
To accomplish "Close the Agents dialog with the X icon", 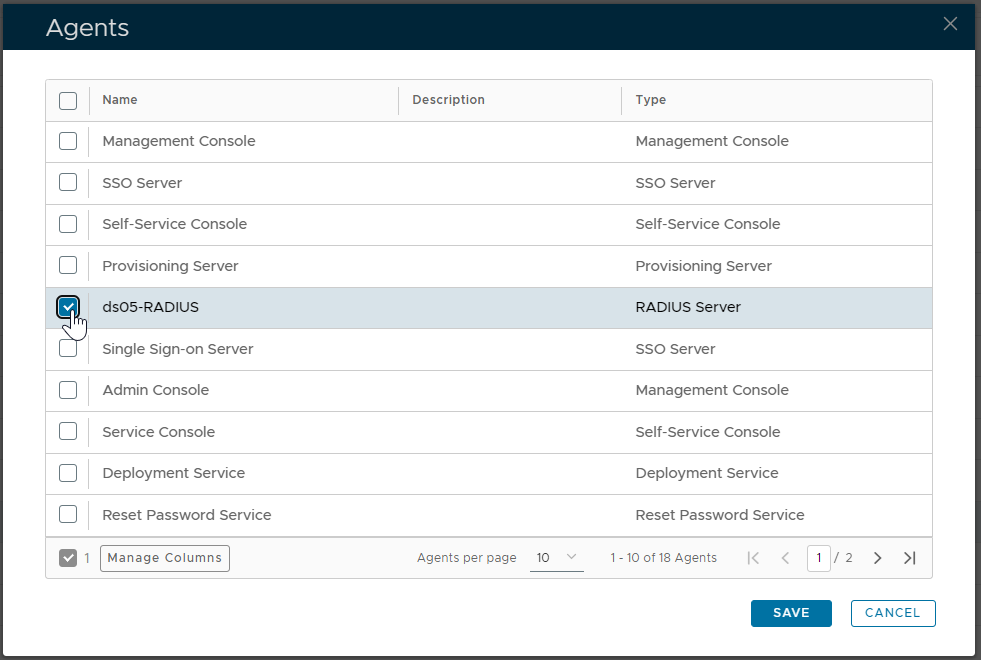I will point(950,24).
